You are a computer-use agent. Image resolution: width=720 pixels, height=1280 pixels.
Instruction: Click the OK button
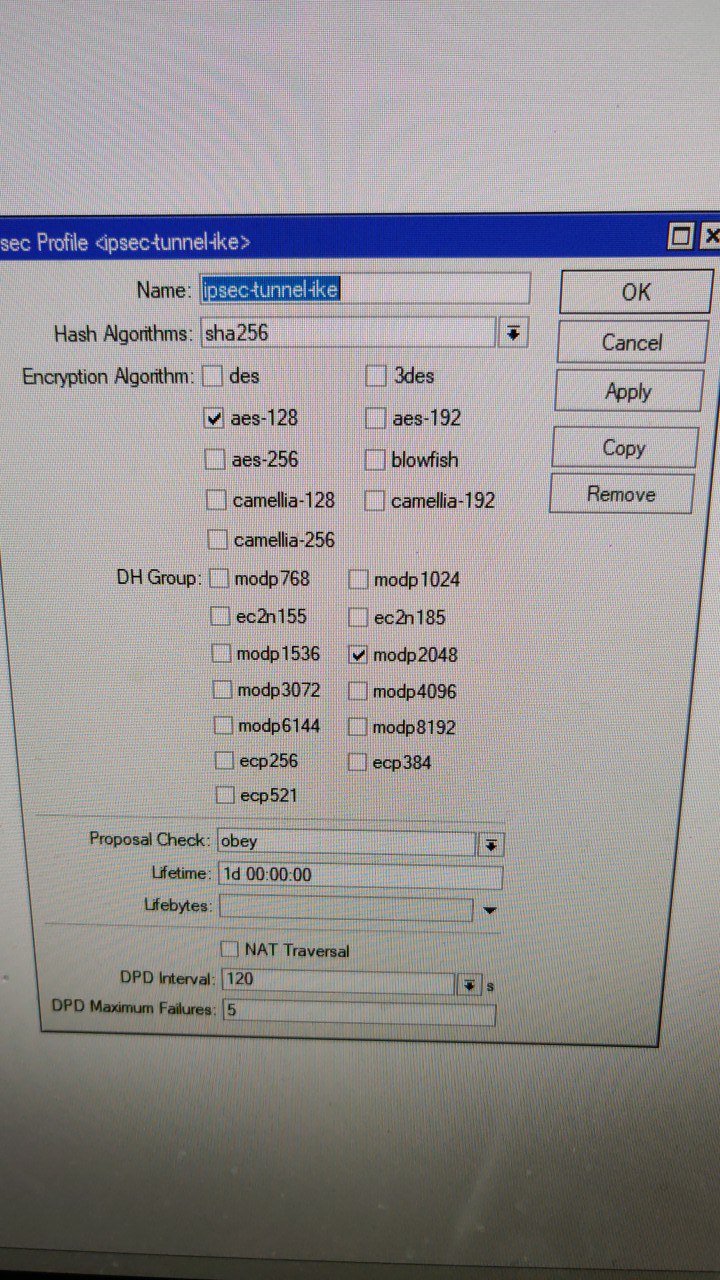pyautogui.click(x=636, y=292)
